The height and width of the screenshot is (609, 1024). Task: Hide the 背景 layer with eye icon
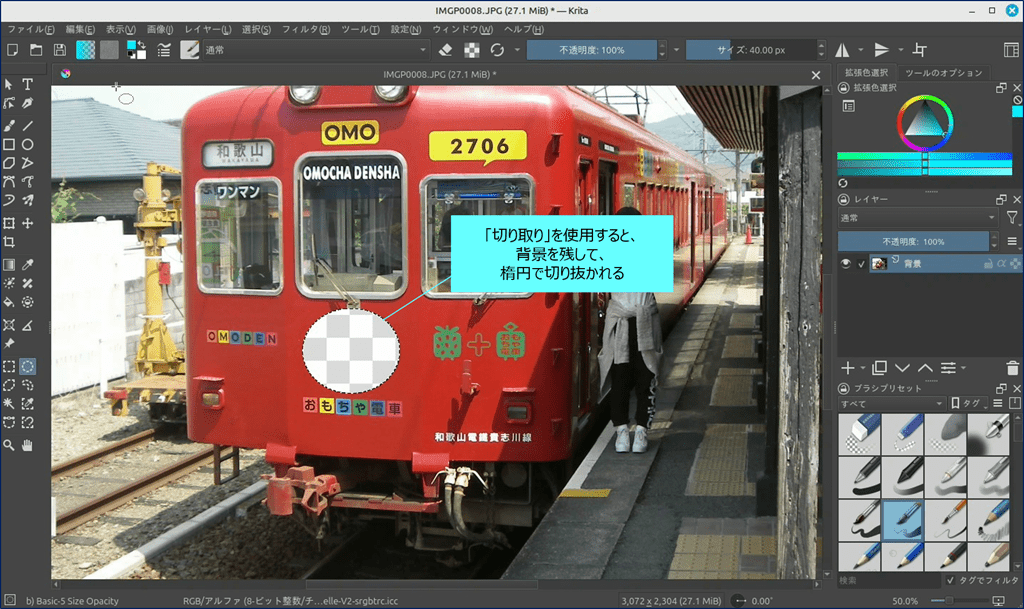coord(846,264)
